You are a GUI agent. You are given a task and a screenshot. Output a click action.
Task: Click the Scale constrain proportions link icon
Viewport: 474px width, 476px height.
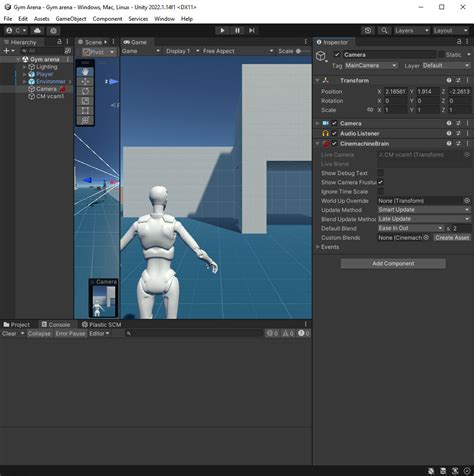tap(370, 110)
